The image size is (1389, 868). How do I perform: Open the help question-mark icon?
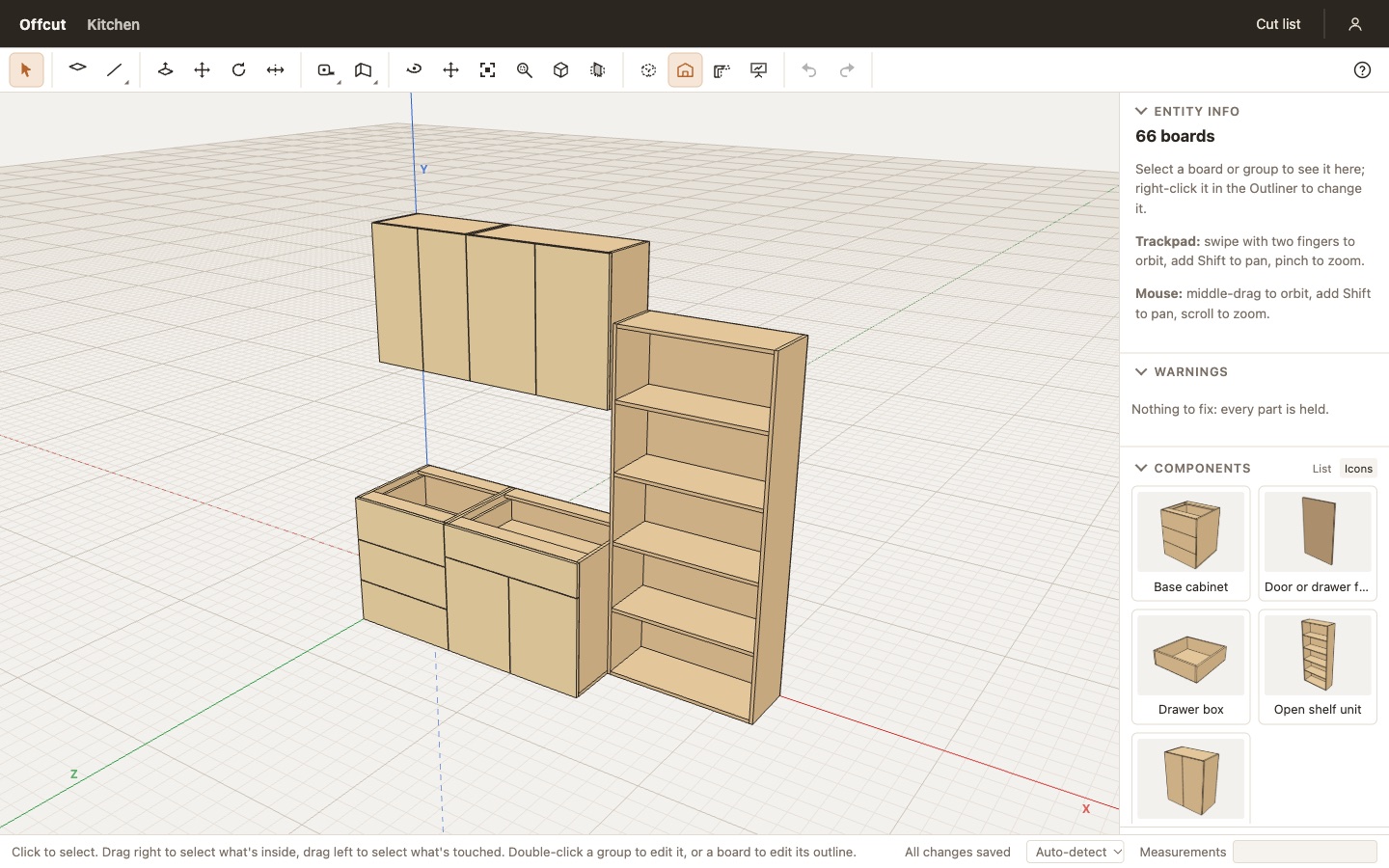[x=1362, y=70]
